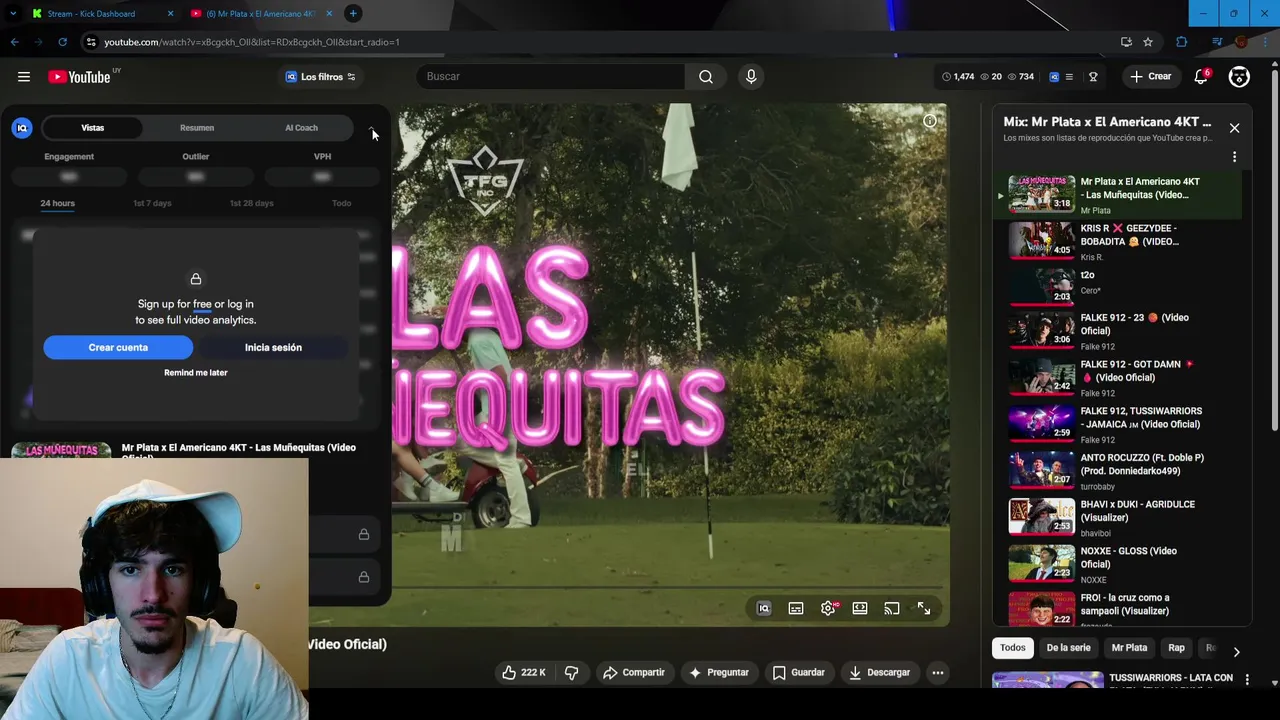
Task: Click the Descargar button
Action: [879, 673]
